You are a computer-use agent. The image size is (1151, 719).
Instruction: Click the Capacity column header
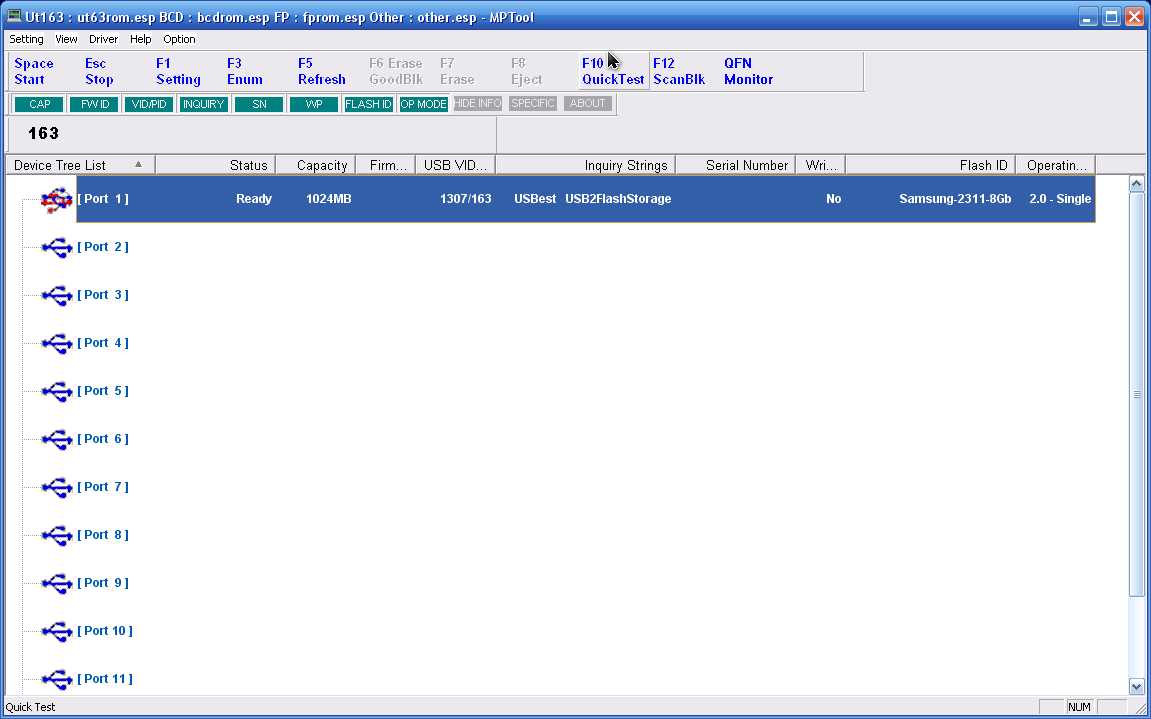tap(322, 165)
